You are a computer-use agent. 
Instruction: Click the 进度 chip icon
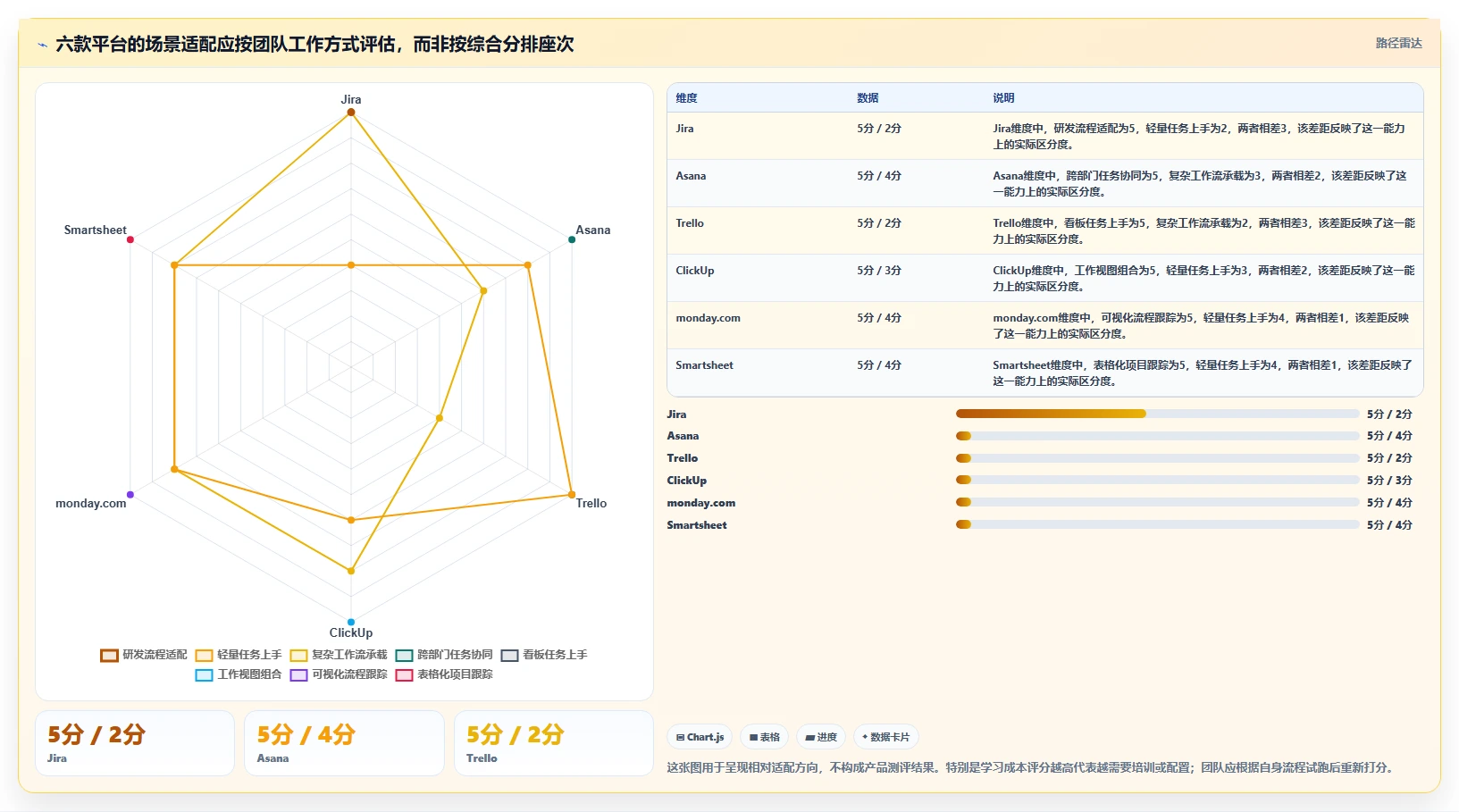click(x=809, y=738)
